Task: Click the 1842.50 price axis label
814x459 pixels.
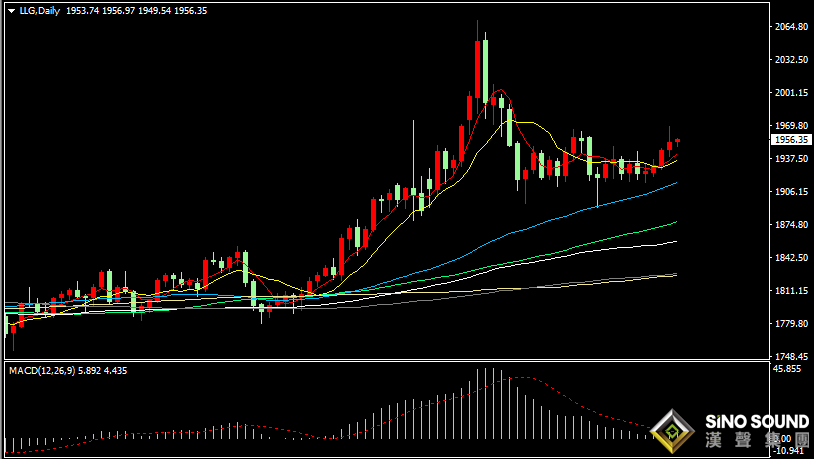Action: coord(792,258)
